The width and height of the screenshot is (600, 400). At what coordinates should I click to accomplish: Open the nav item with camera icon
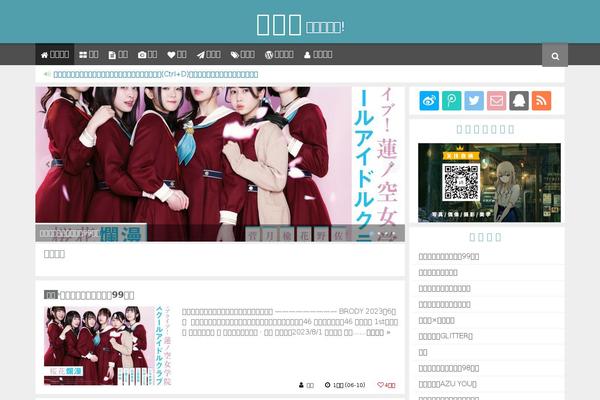click(147, 54)
